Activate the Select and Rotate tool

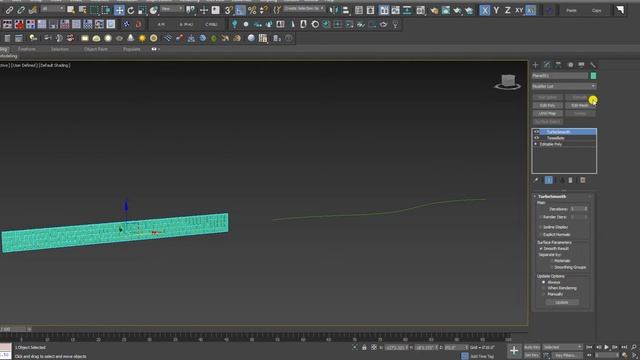pos(131,10)
